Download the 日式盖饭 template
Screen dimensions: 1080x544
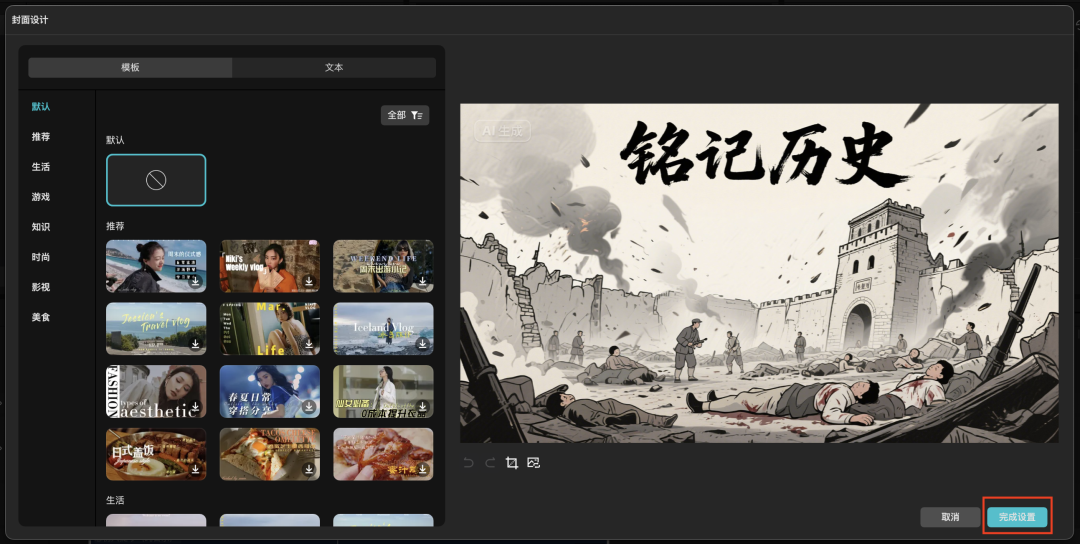click(x=196, y=469)
